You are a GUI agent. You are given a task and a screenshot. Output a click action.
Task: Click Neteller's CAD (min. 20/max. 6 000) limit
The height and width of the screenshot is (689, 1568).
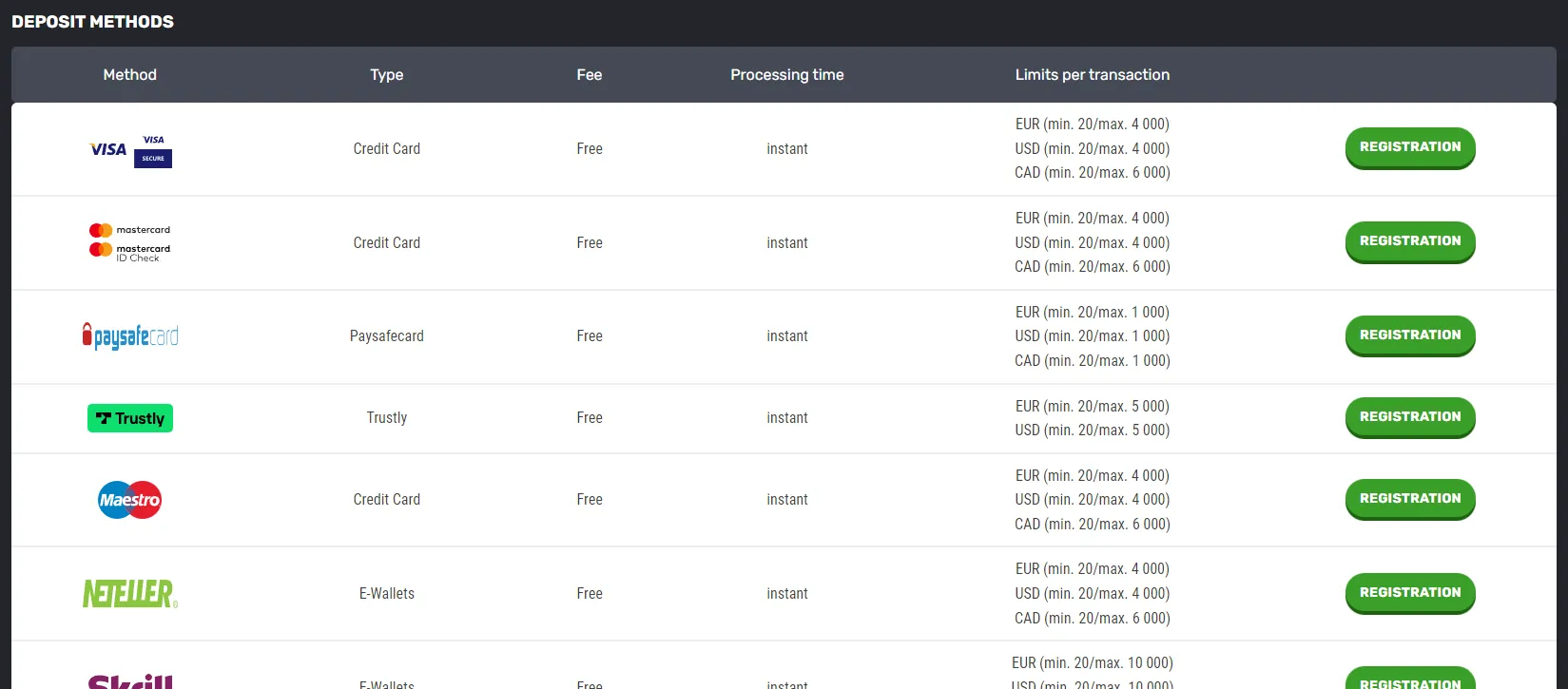point(1093,619)
